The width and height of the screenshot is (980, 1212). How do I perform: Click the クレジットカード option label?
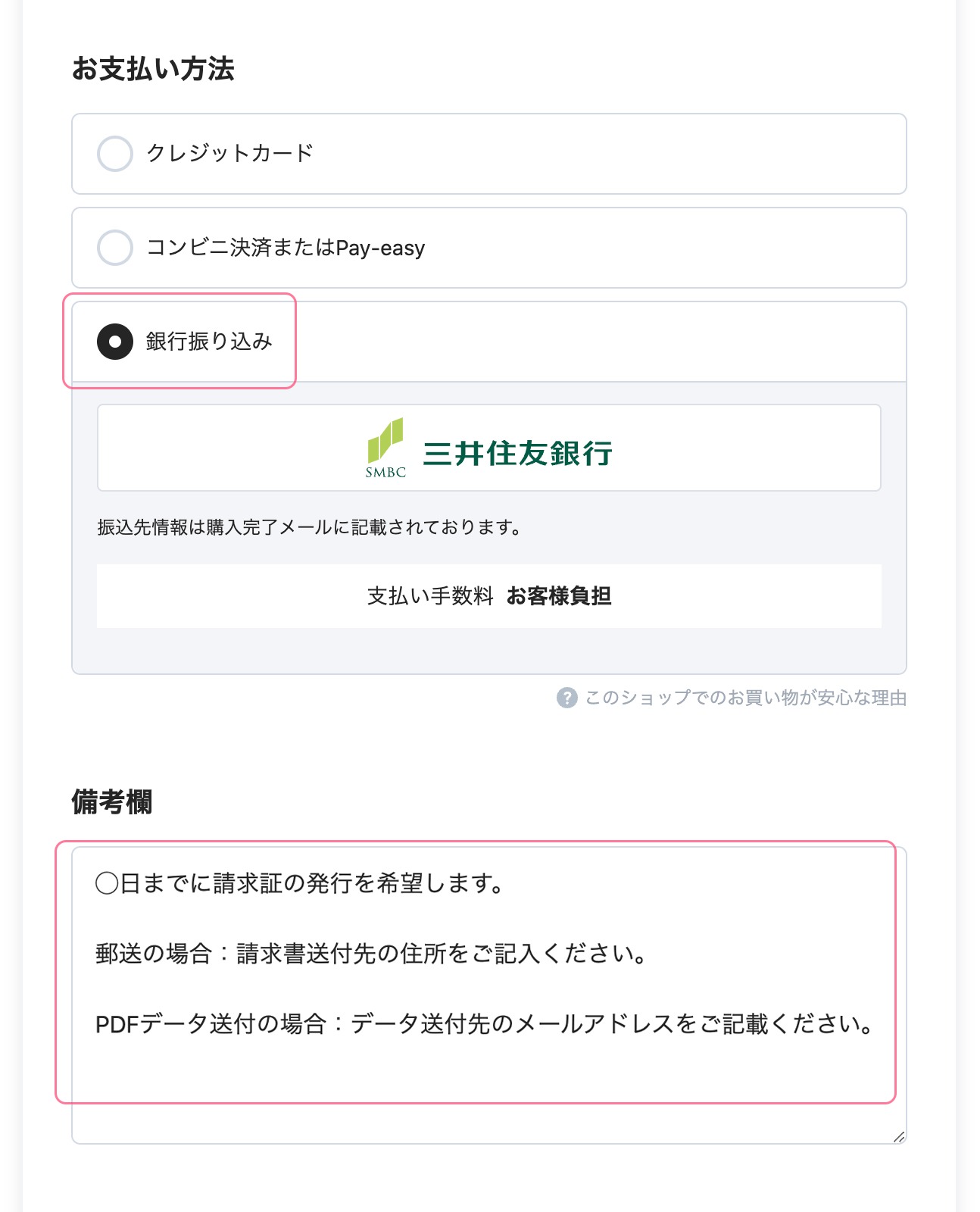click(x=229, y=153)
